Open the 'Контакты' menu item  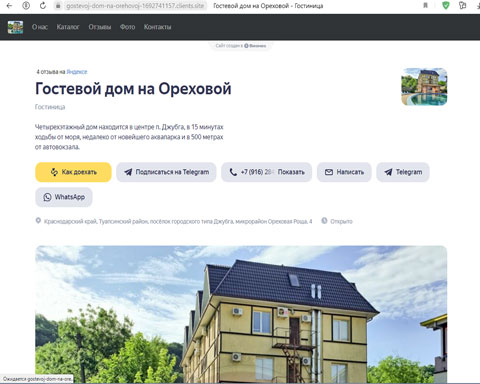point(157,27)
